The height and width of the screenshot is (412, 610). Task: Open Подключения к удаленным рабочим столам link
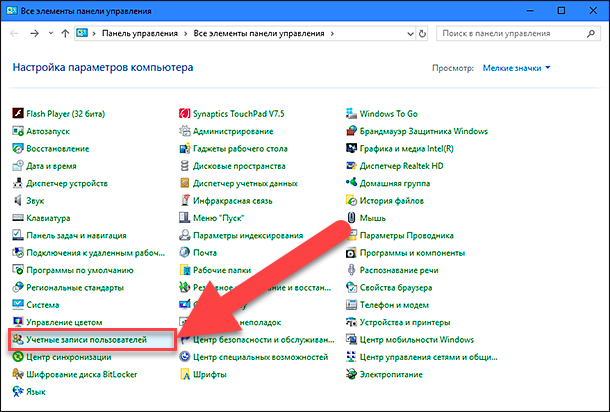pyautogui.click(x=95, y=253)
